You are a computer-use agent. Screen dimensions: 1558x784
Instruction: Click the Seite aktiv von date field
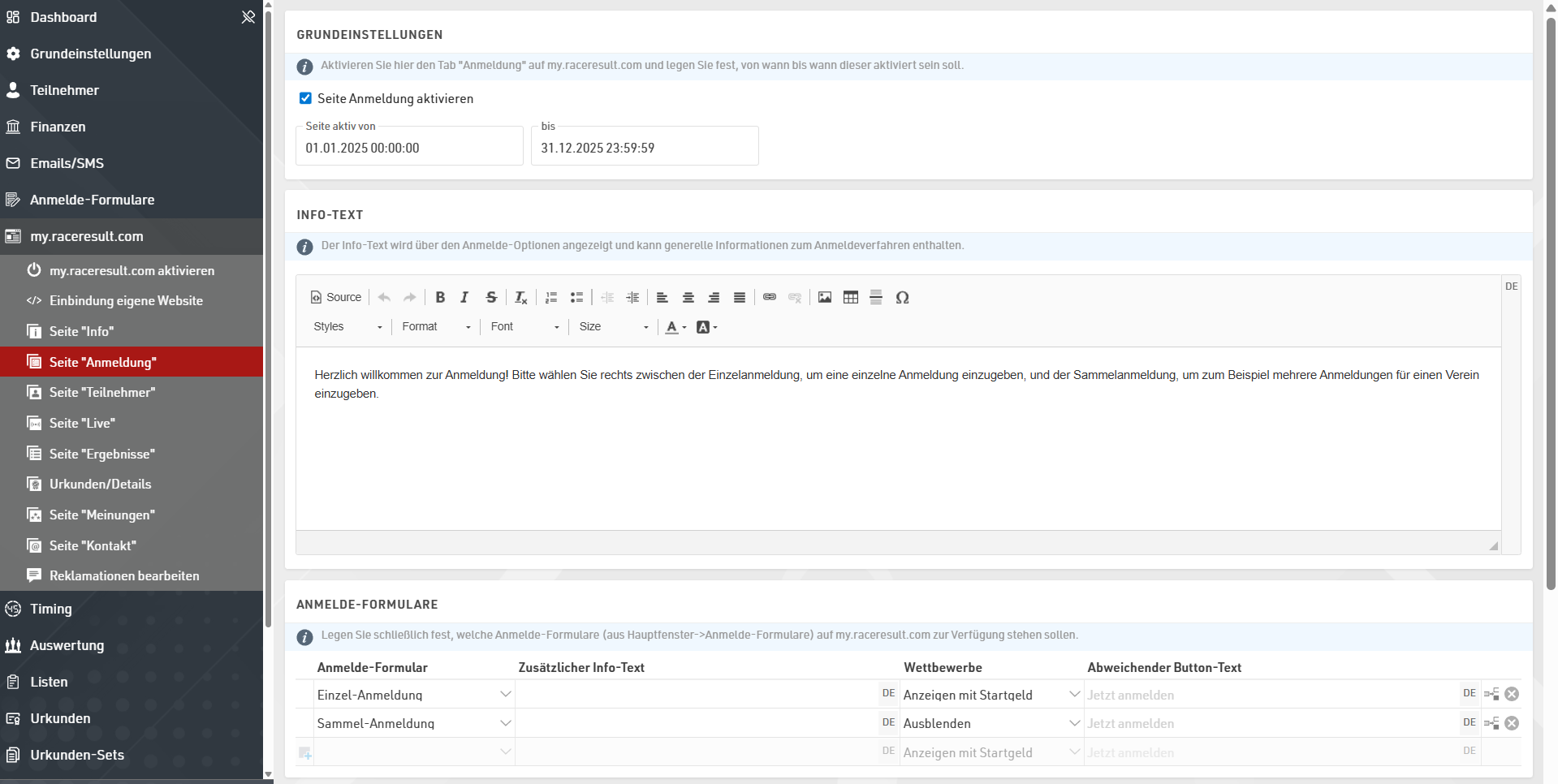point(409,149)
